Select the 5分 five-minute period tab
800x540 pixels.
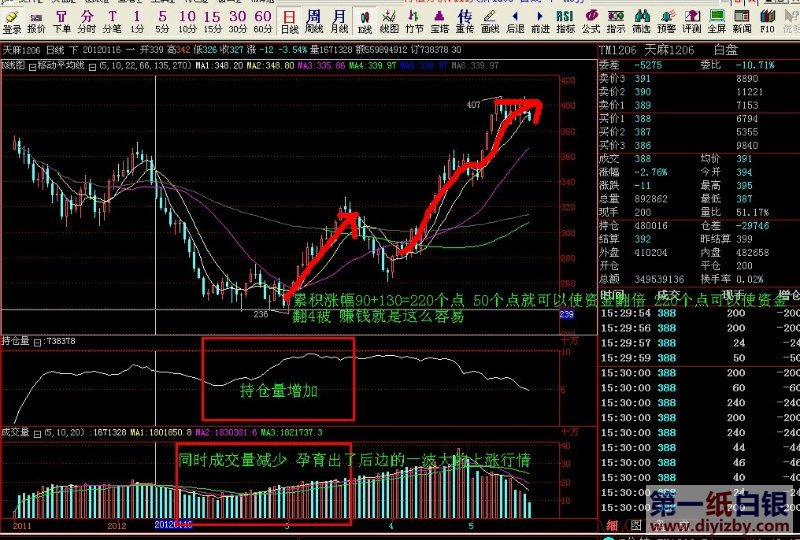(x=161, y=22)
